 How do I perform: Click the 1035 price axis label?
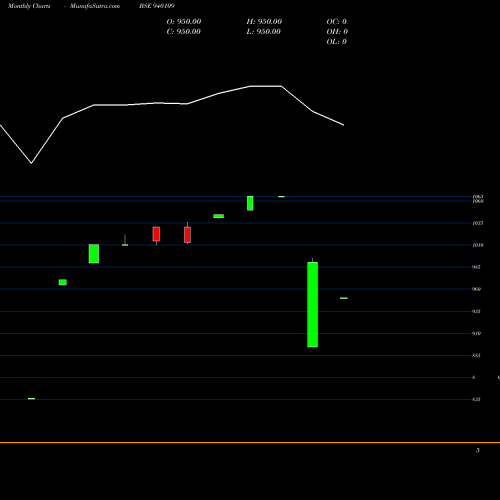pos(478,223)
